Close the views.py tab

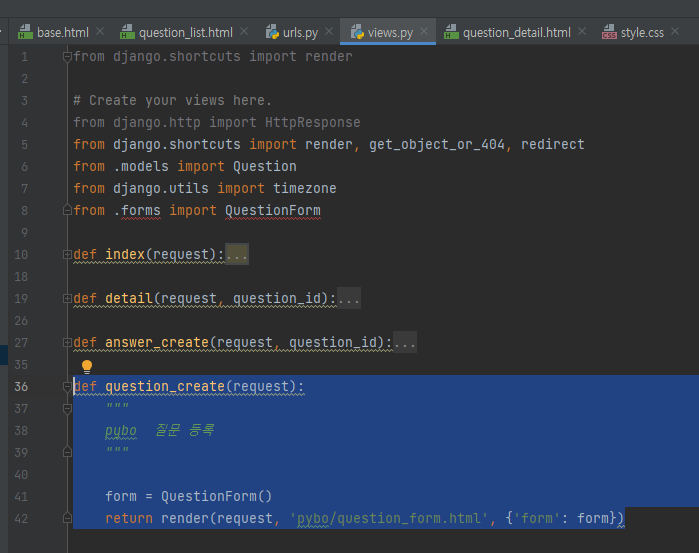[x=424, y=32]
